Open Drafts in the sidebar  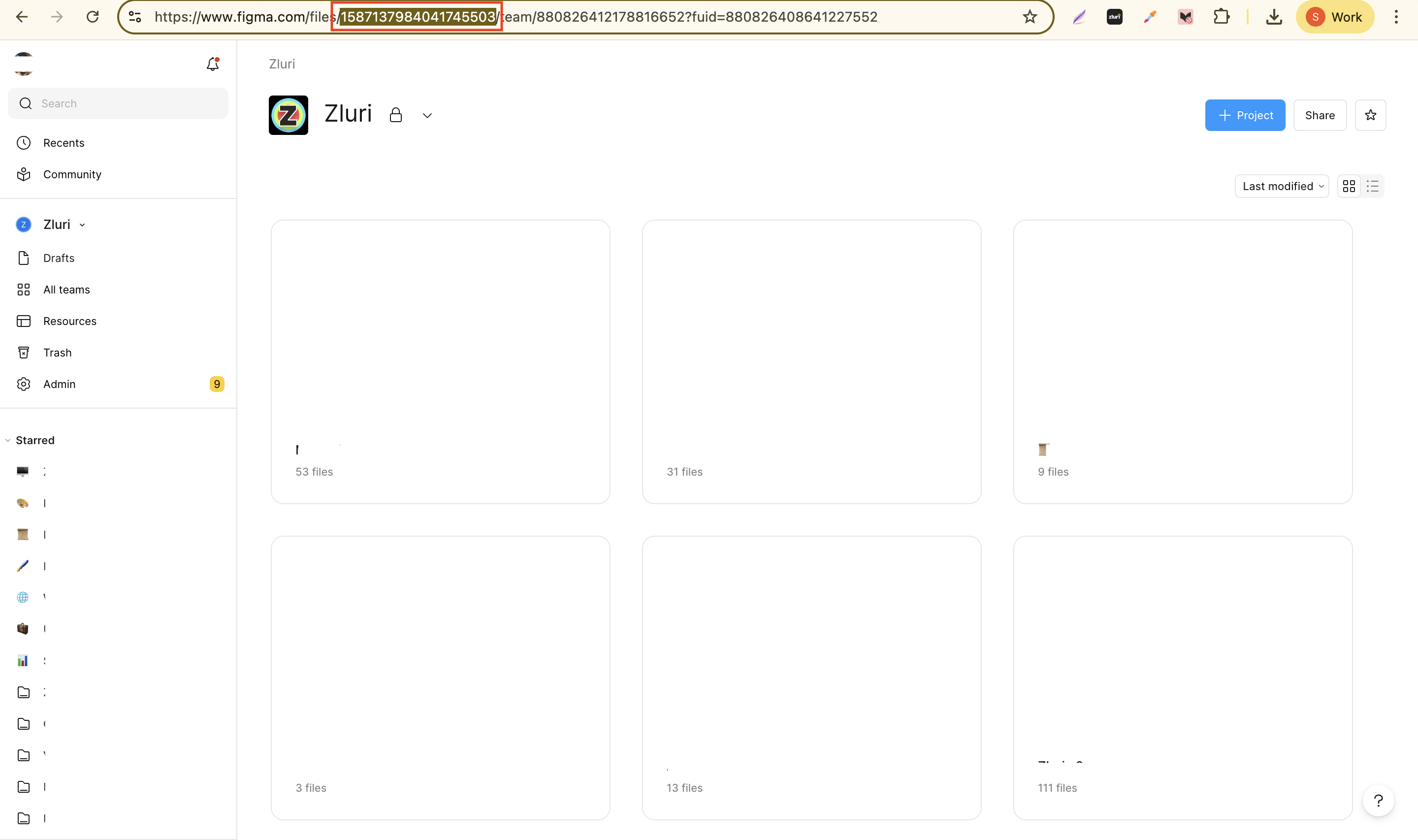[x=59, y=258]
